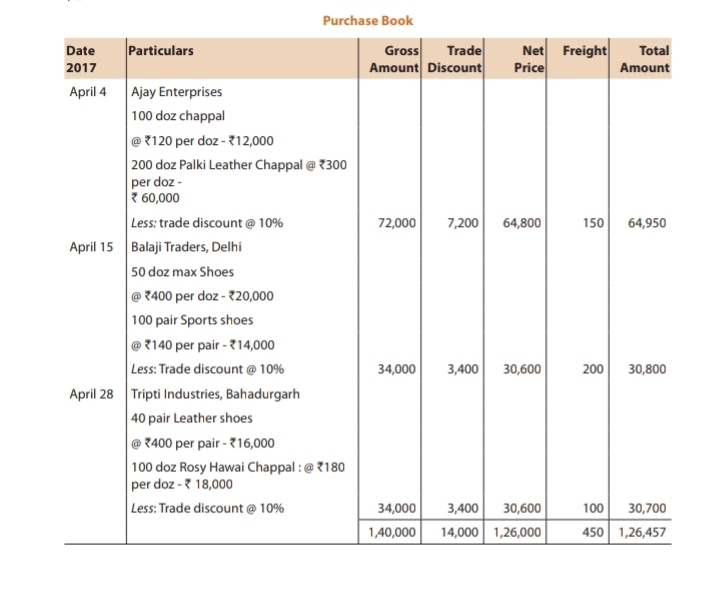The image size is (720, 599).
Task: Select the Particulars column header
Action: (162, 50)
